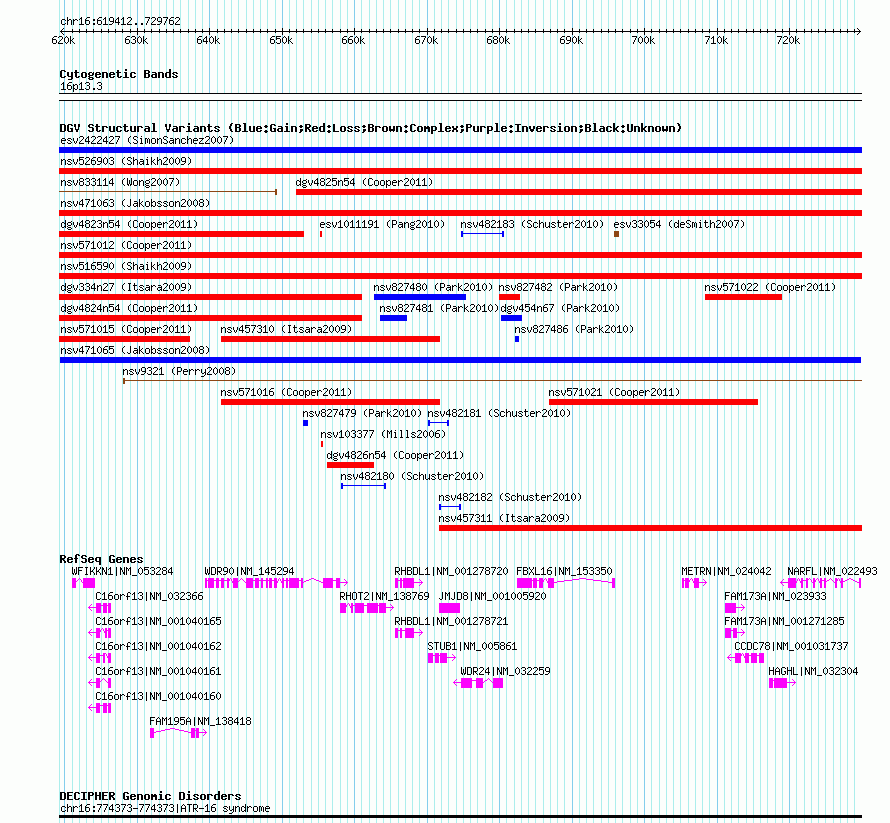Image resolution: width=890 pixels, height=823 pixels.
Task: Open C16orf13 NM_001040161 gene glyph
Action: (x=100, y=683)
